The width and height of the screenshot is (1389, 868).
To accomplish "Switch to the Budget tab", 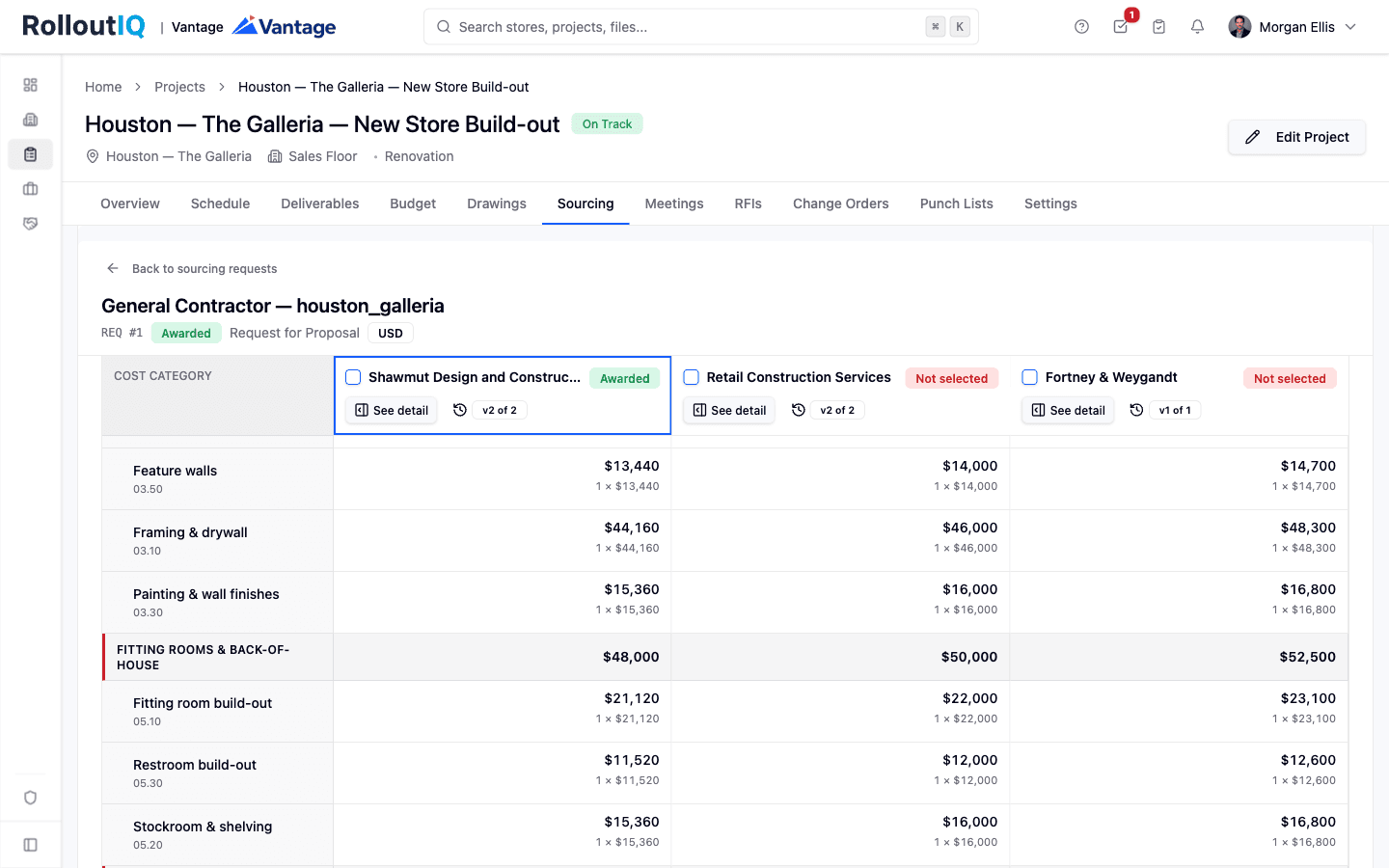I will tap(413, 203).
